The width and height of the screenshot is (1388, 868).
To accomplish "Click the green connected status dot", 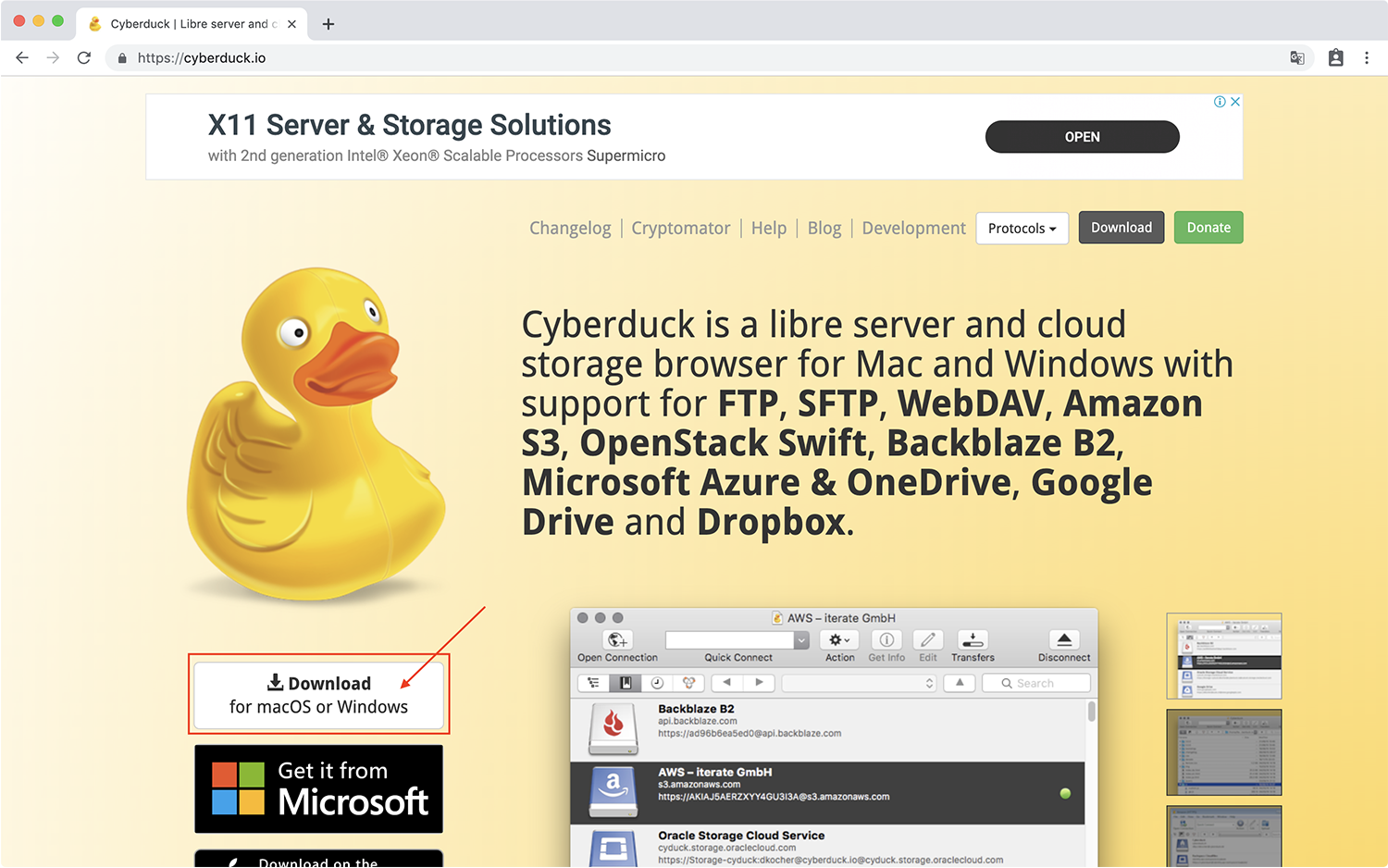I will click(x=1065, y=793).
